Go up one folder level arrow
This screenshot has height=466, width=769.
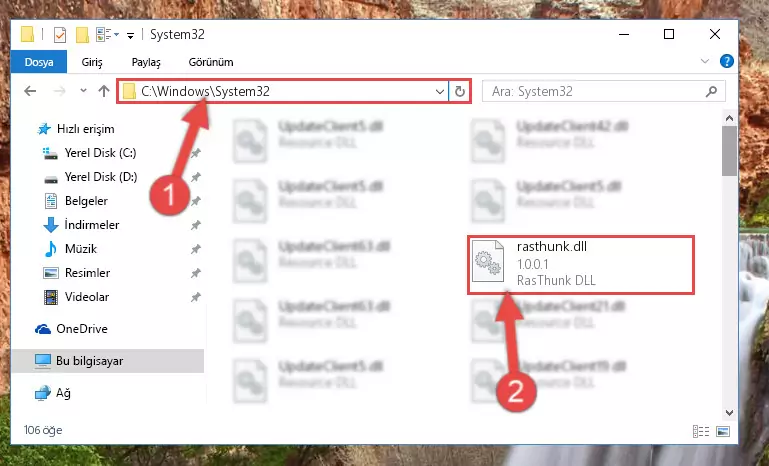point(103,91)
